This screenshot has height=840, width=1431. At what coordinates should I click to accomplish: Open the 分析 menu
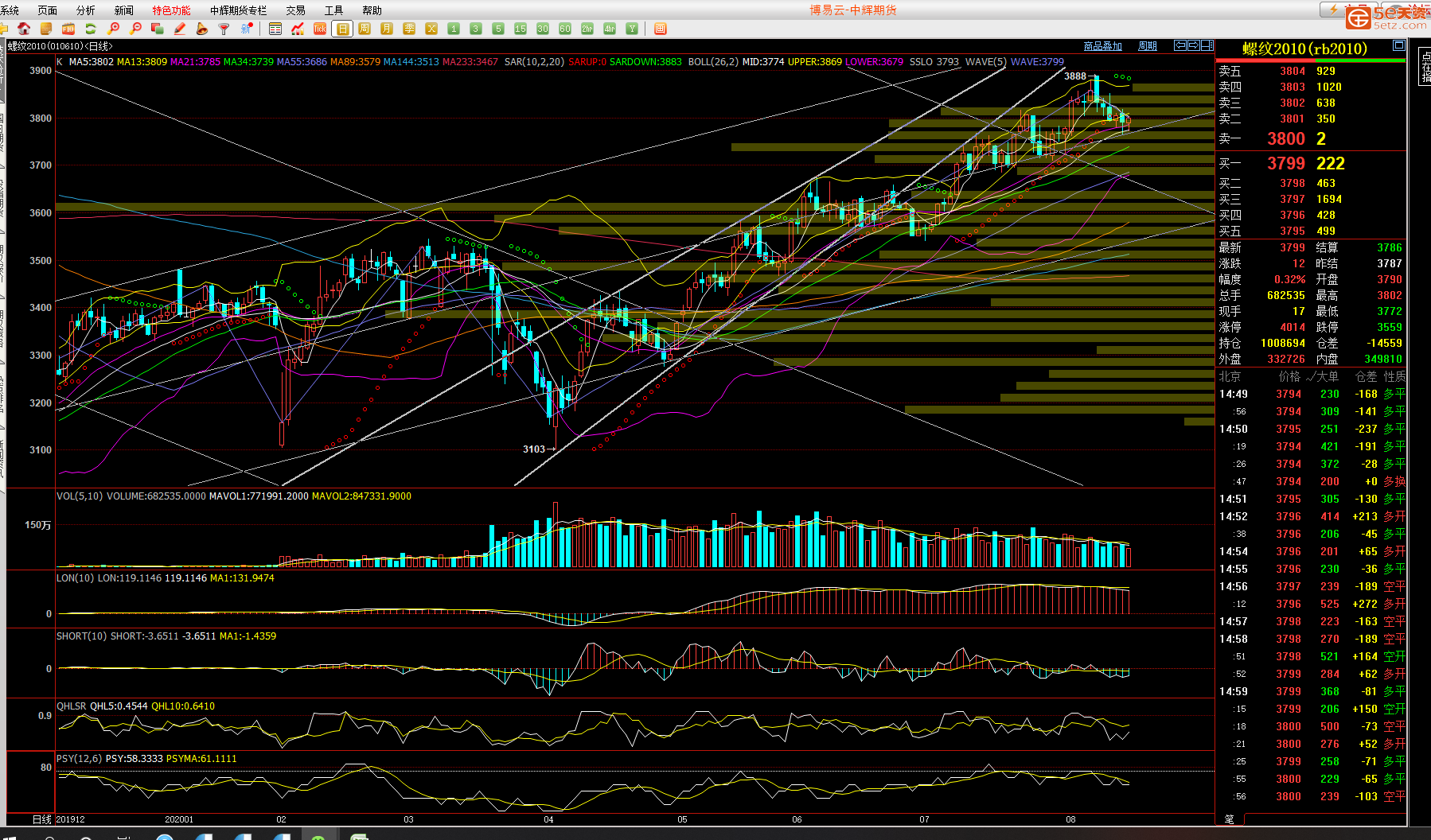pos(86,10)
